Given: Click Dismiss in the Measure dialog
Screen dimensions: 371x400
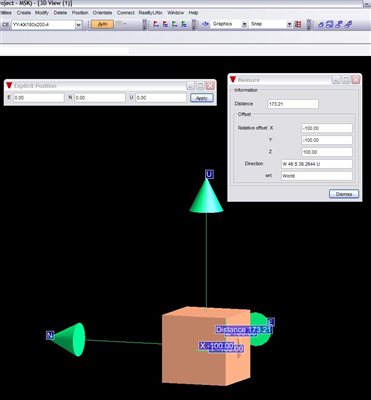Looking at the screenshot, I should pos(344,194).
